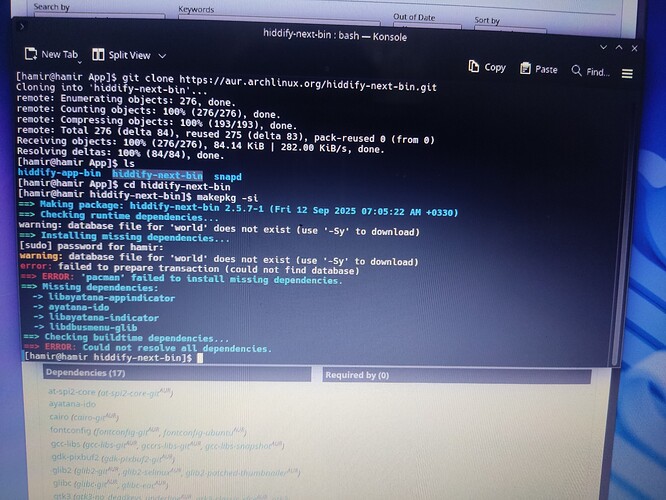Paste clipboard into terminal
This screenshot has width=666, height=500.
539,69
